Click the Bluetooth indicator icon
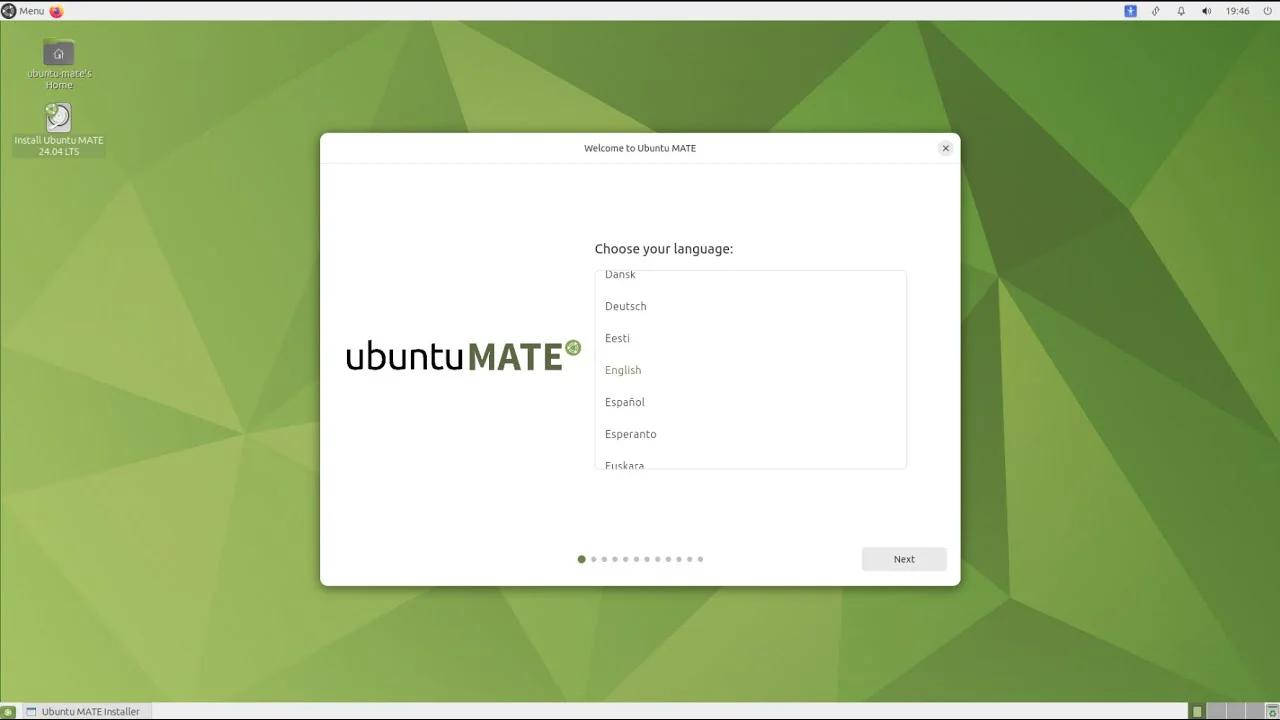The height and width of the screenshot is (720, 1280). [x=1155, y=10]
